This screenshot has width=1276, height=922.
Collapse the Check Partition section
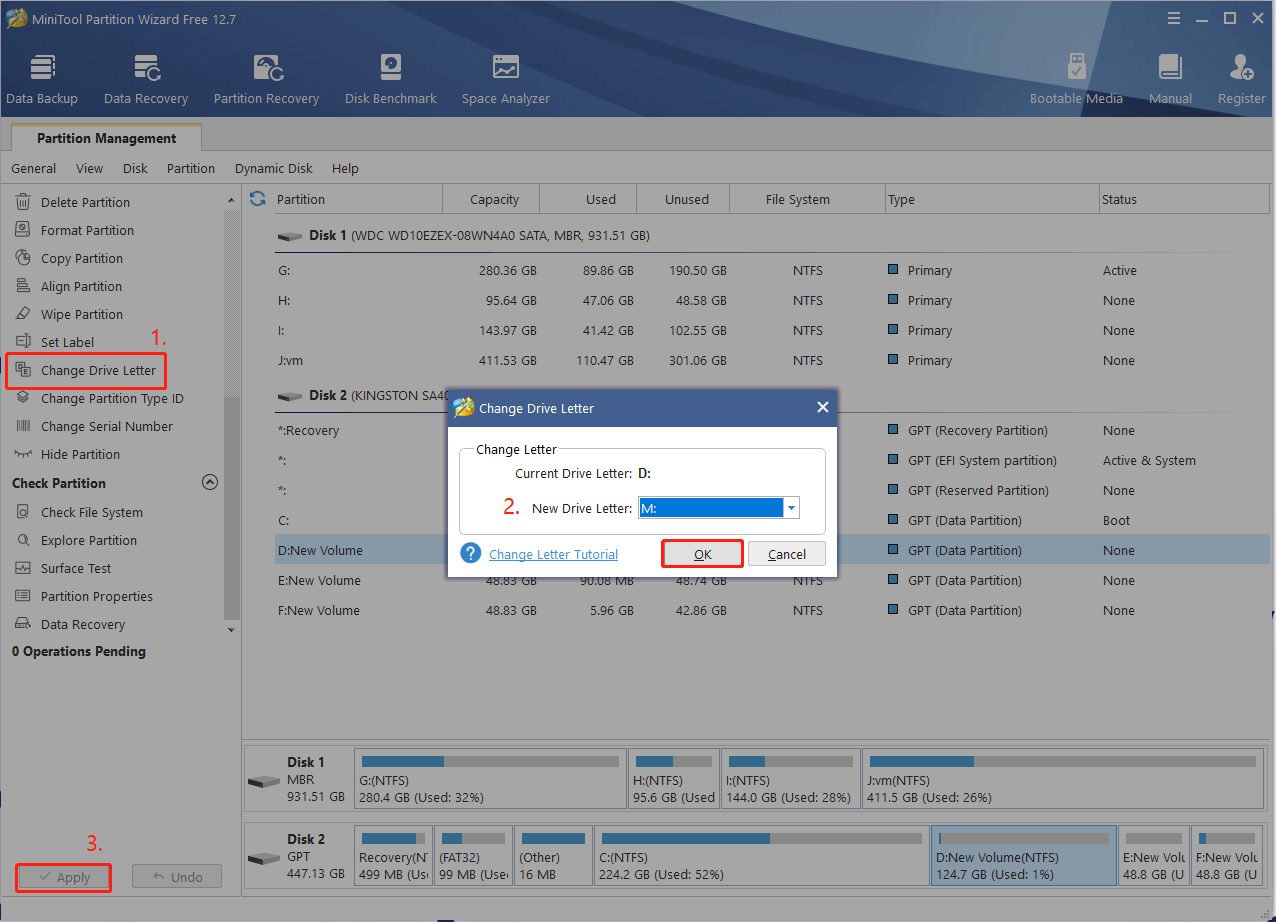coord(210,482)
